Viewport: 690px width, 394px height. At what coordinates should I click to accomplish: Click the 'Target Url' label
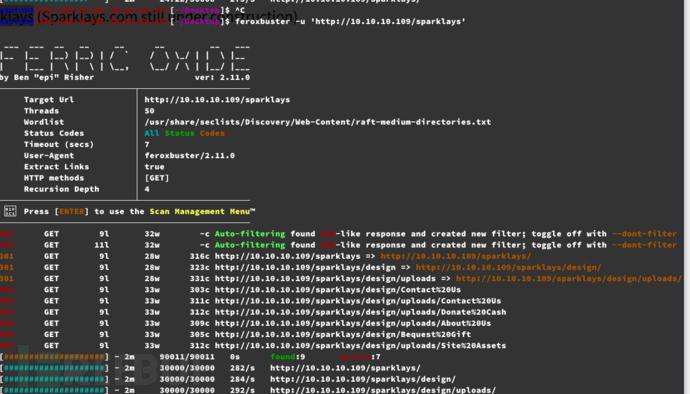49,100
